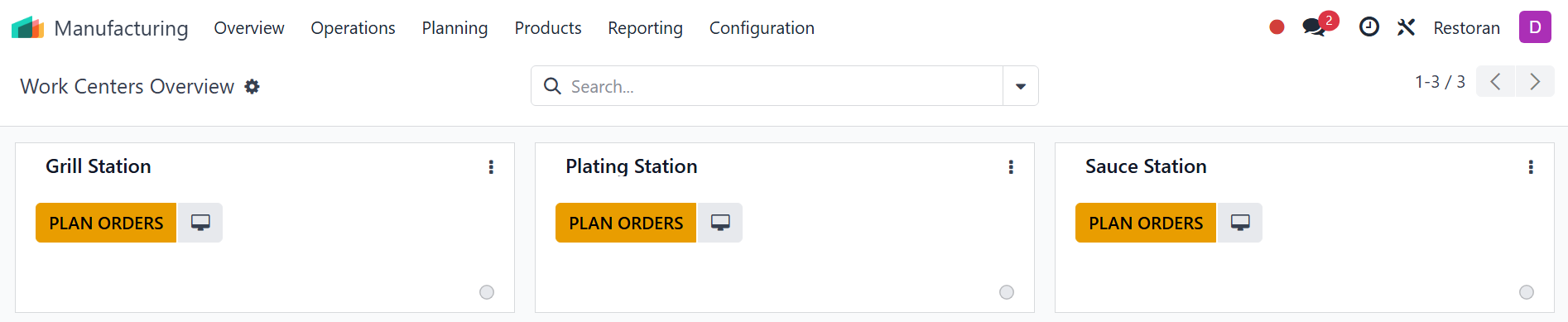The height and width of the screenshot is (322, 1568).
Task: Open the Operations menu
Action: tap(353, 28)
